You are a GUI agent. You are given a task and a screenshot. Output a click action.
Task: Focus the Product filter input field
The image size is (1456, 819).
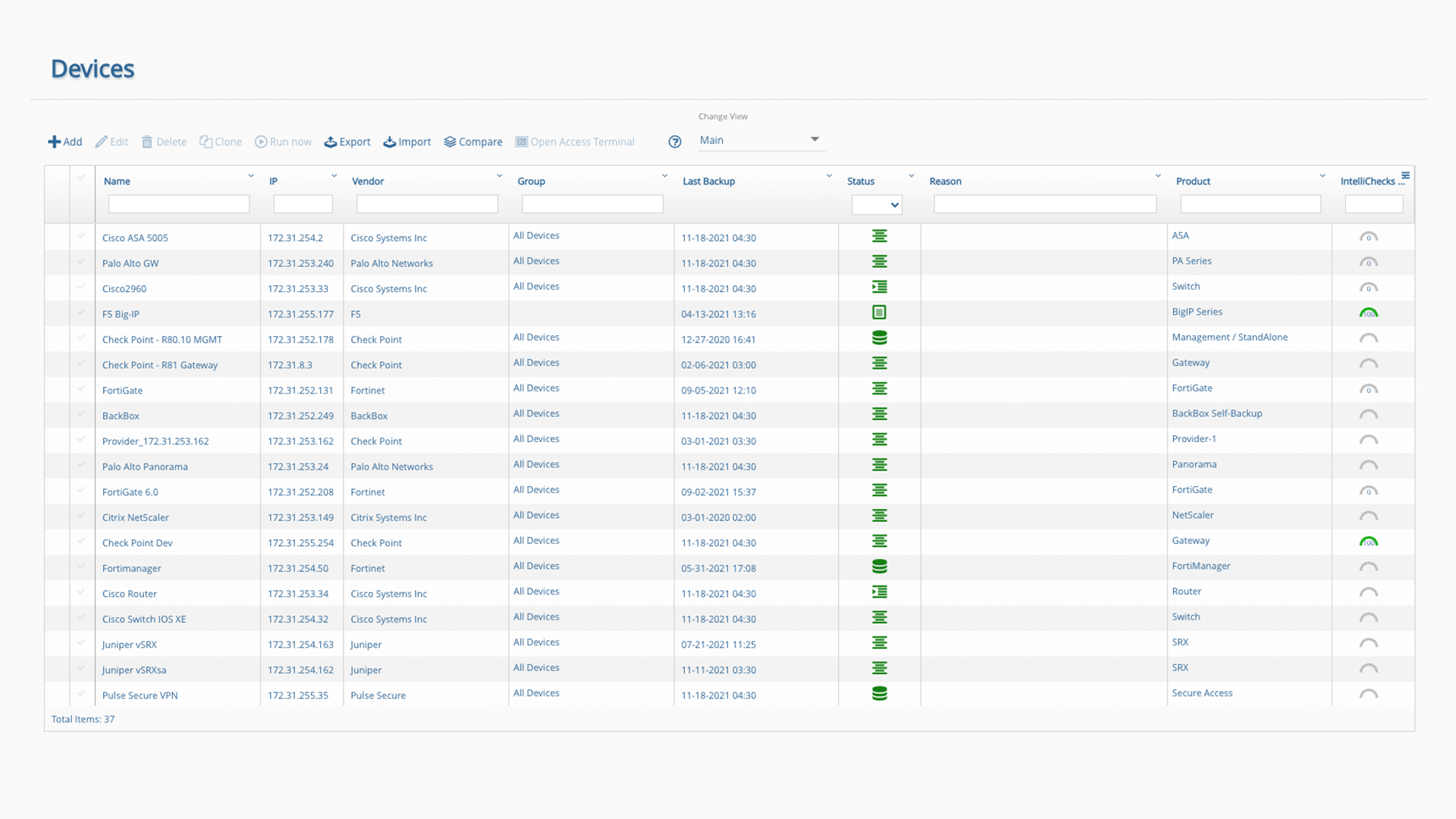pos(1250,204)
